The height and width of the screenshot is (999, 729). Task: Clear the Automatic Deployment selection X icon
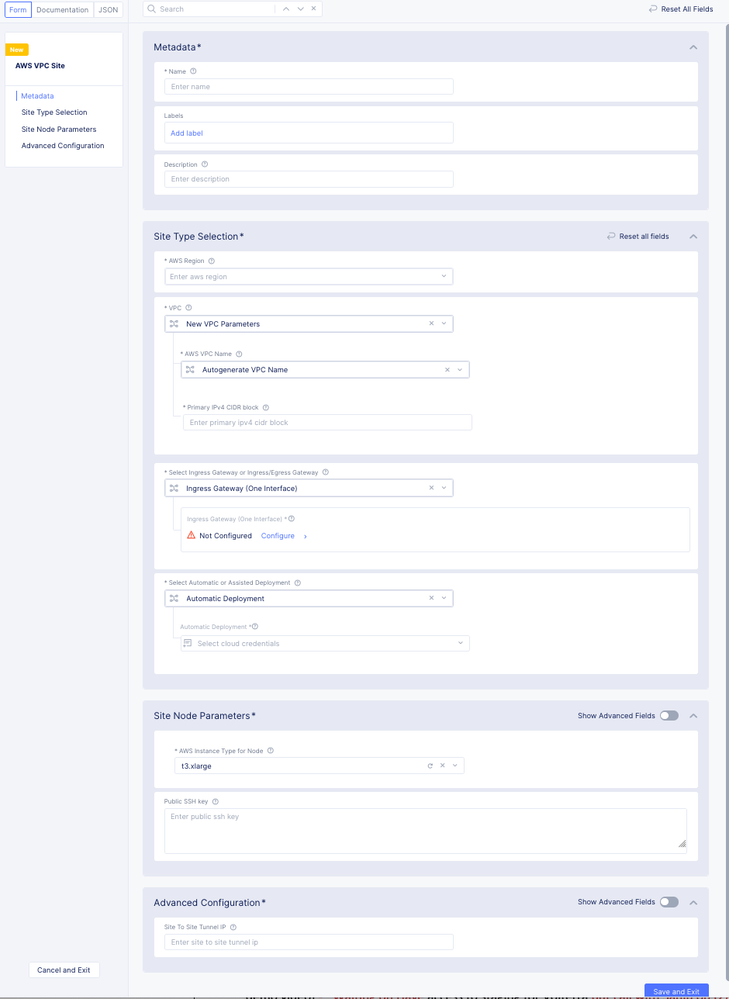pyautogui.click(x=432, y=598)
